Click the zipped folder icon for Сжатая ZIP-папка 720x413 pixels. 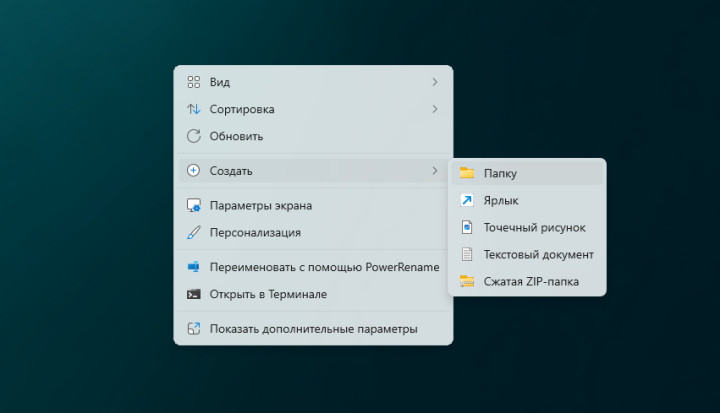coord(467,281)
